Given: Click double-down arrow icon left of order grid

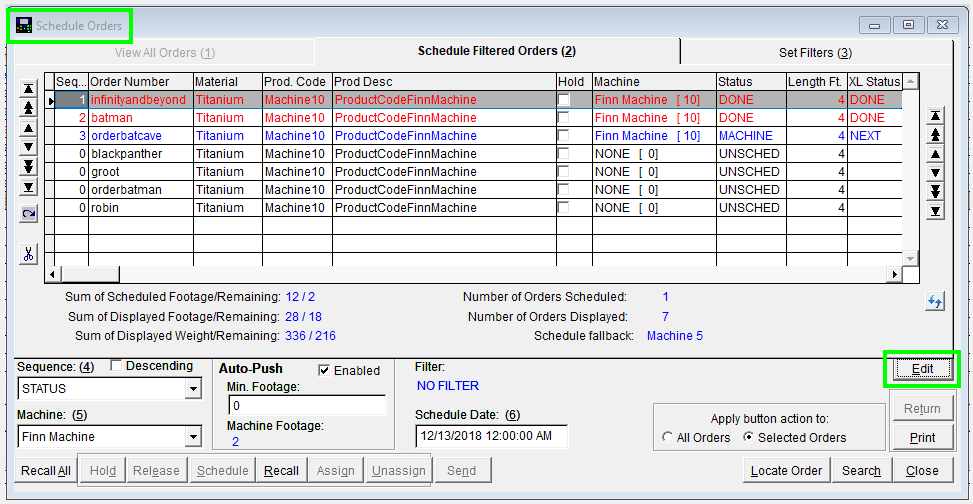Looking at the screenshot, I should [28, 166].
